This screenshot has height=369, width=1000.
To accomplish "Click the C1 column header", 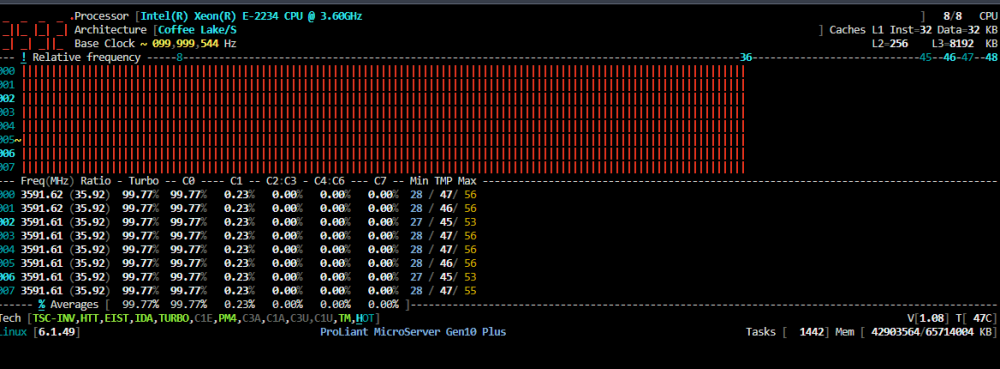I will tap(236, 181).
